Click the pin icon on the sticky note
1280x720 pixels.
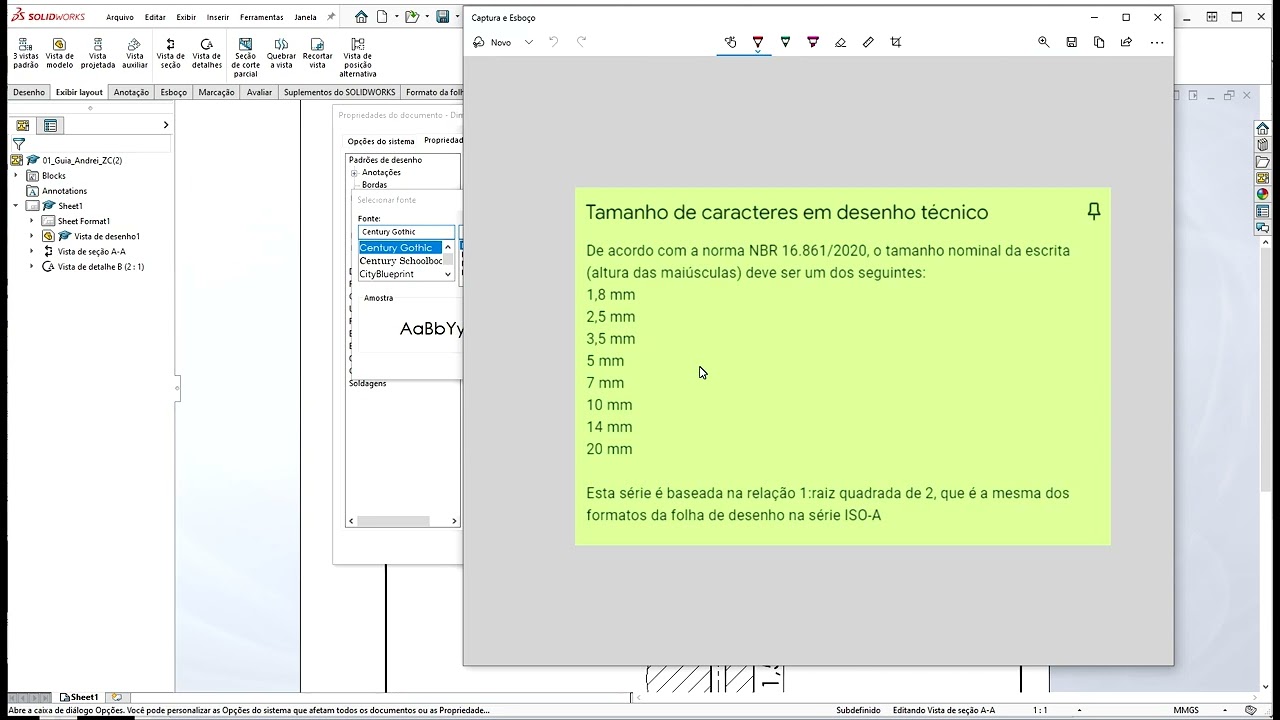point(1094,211)
